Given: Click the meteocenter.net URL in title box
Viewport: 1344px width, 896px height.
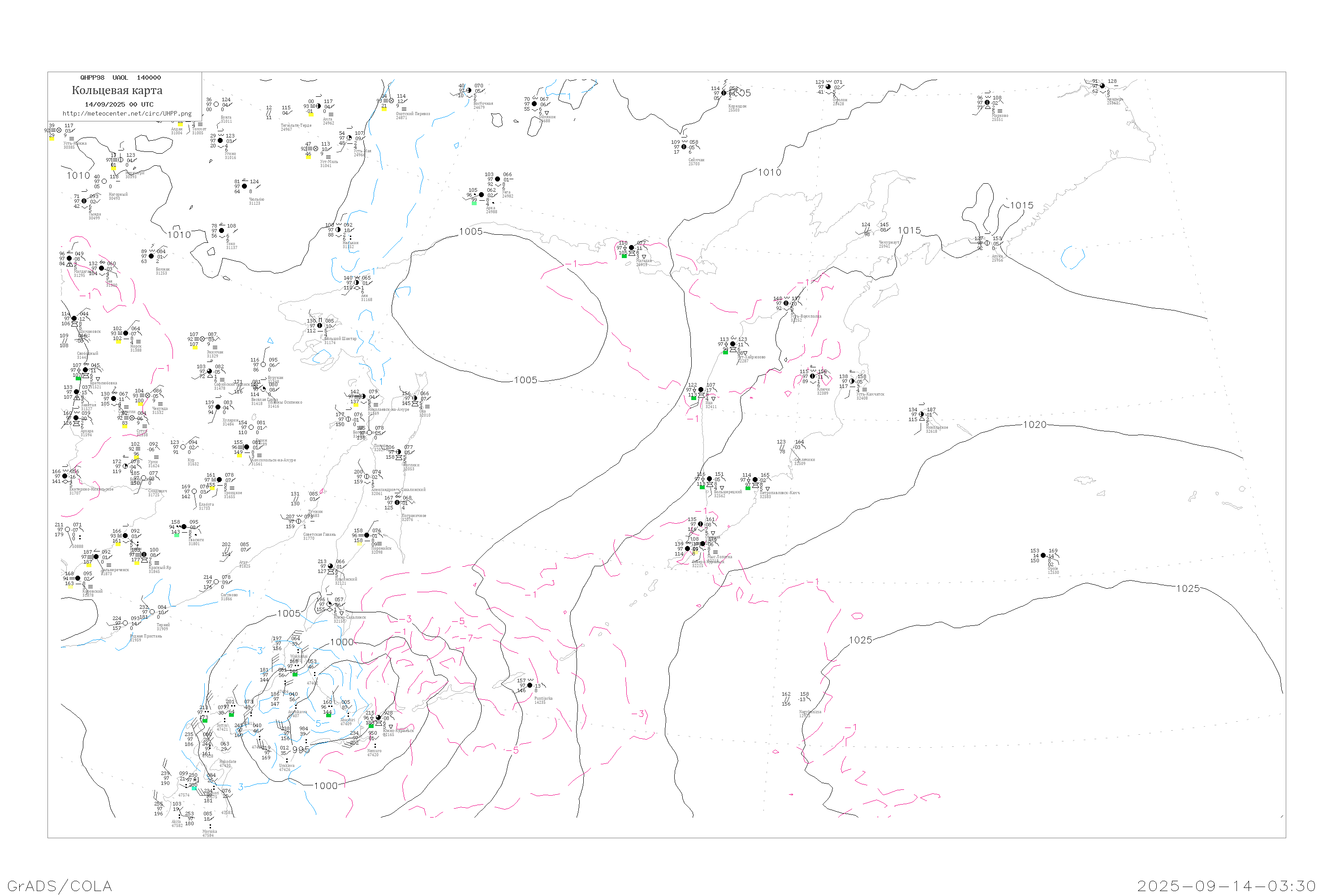Looking at the screenshot, I should point(127,114).
